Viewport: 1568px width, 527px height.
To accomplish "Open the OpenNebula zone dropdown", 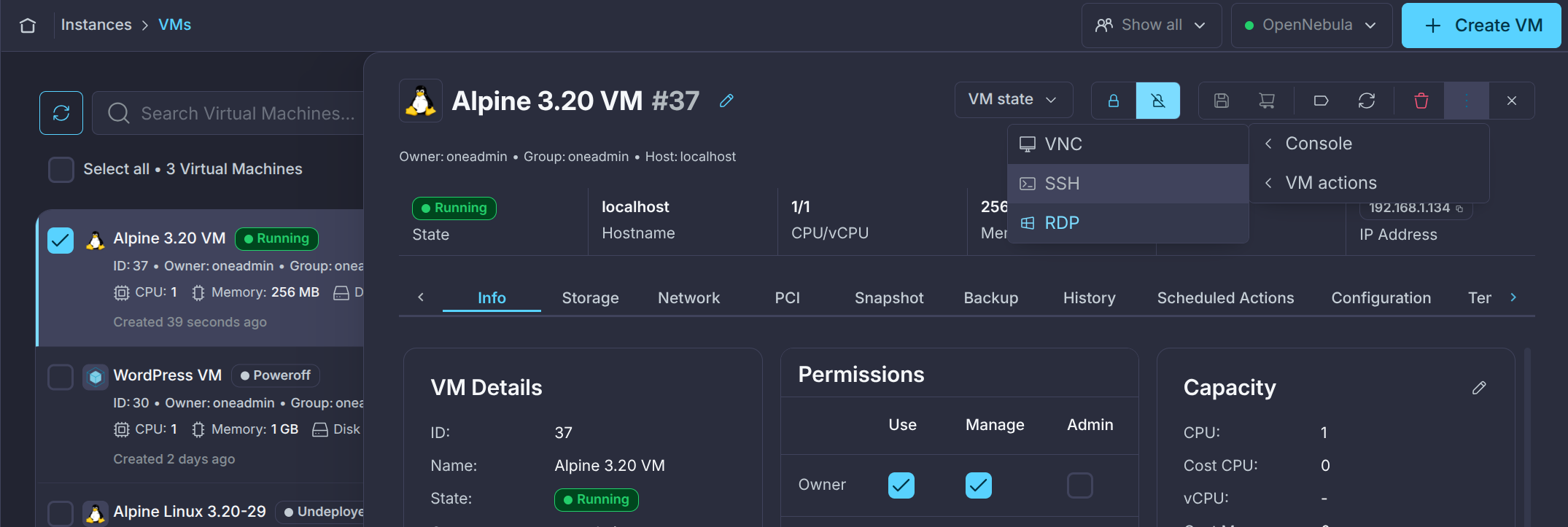I will click(x=1311, y=26).
